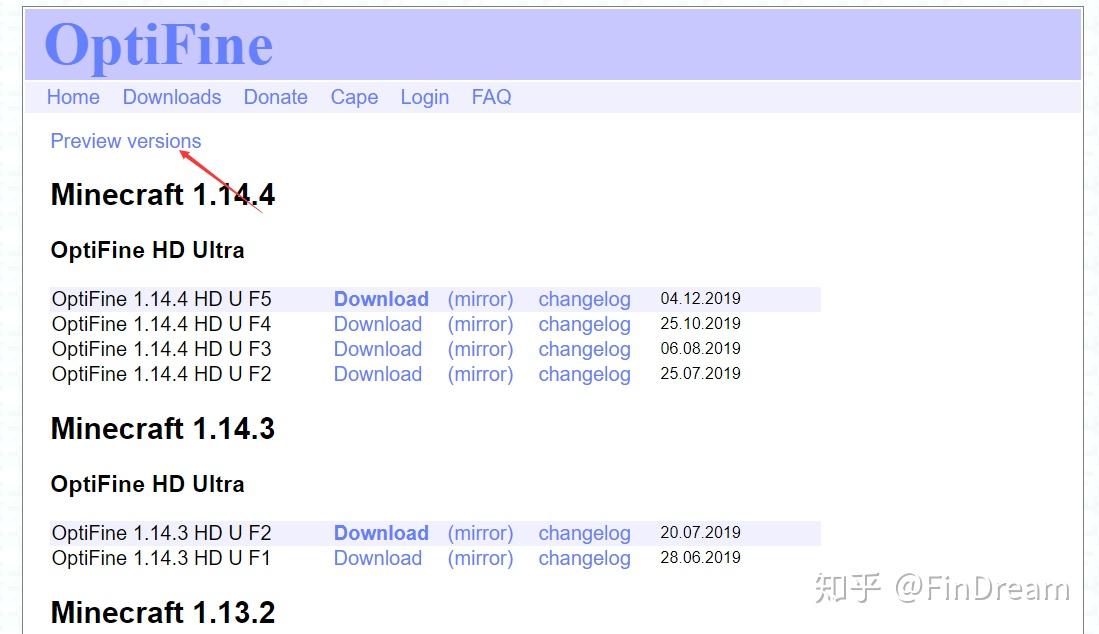Open mirror link for 1.14.4 HD U F2
The height and width of the screenshot is (634, 1099).
click(481, 374)
